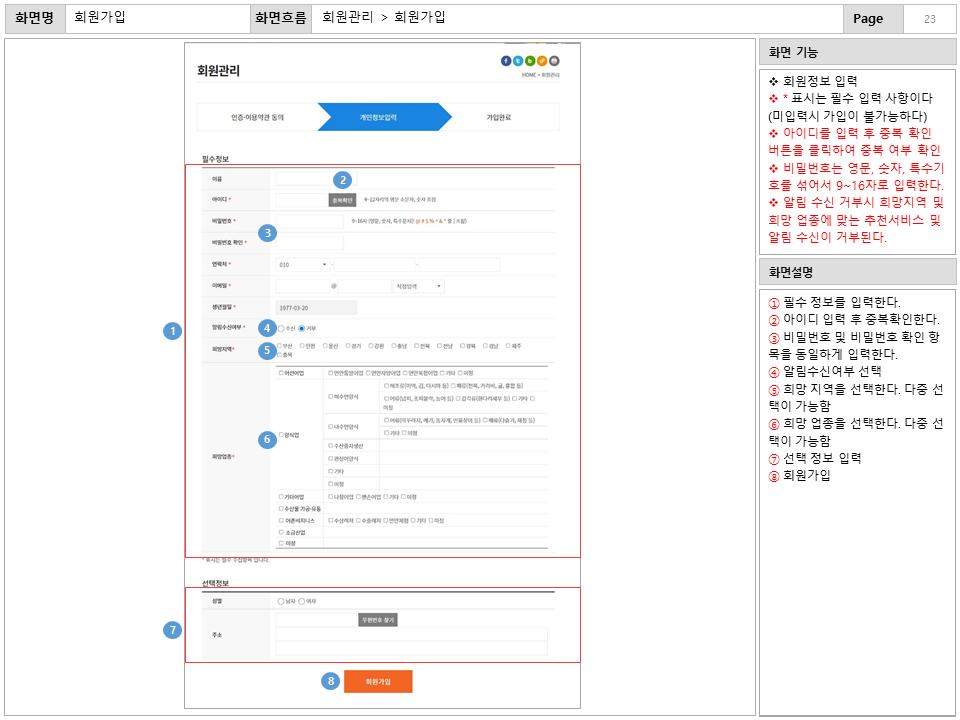Image resolution: width=960 pixels, height=720 pixels.
Task: Click the 중복확인 button next to 아이디
Action: (x=343, y=199)
